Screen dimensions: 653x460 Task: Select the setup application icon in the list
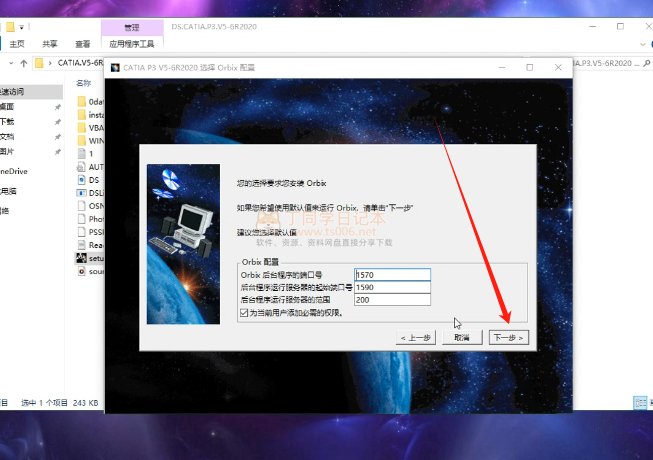tap(82, 258)
